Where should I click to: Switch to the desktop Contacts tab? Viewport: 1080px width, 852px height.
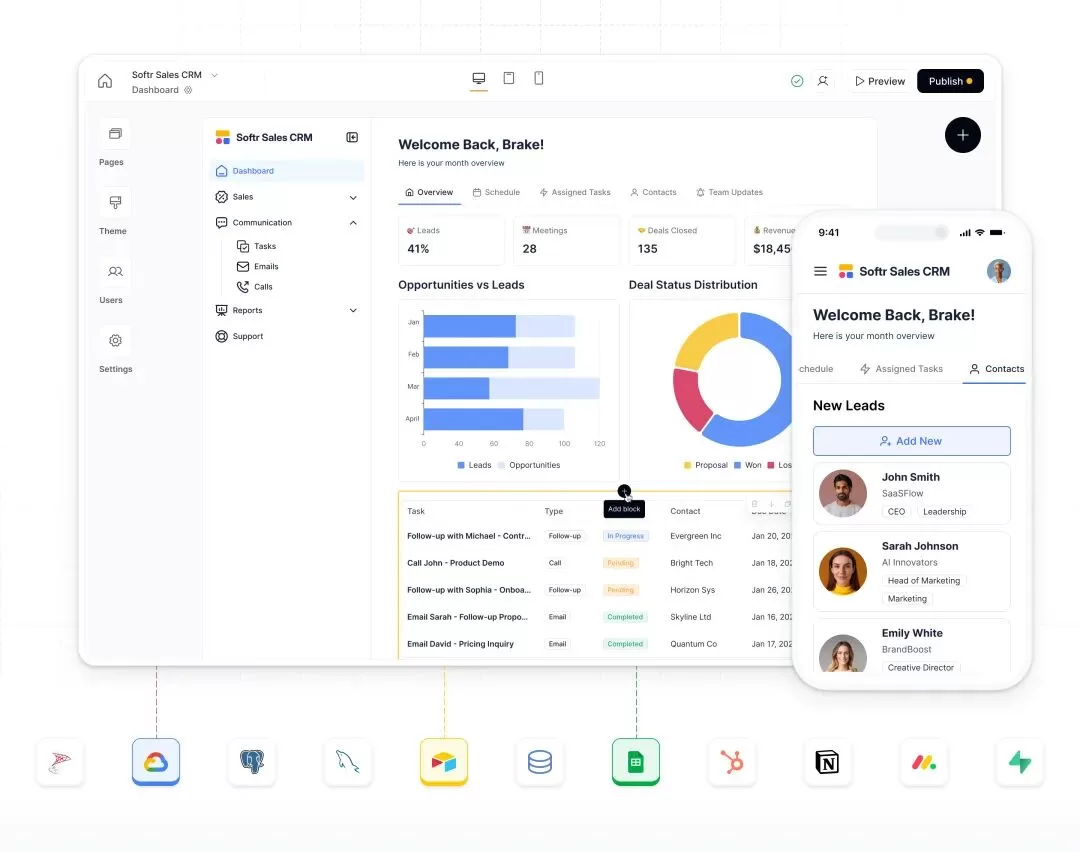tap(653, 192)
